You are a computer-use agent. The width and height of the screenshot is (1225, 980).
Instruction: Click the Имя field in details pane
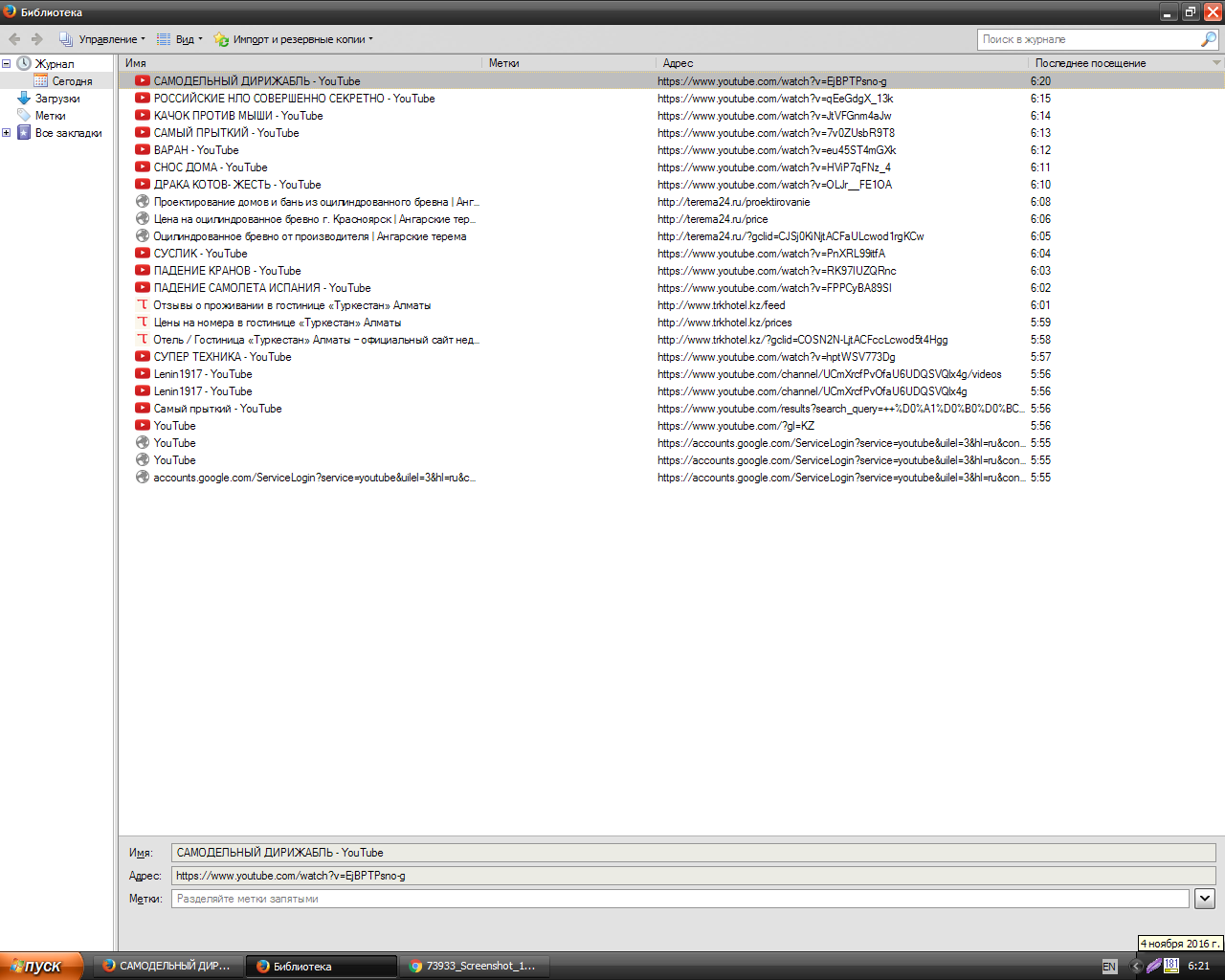pyautogui.click(x=694, y=853)
